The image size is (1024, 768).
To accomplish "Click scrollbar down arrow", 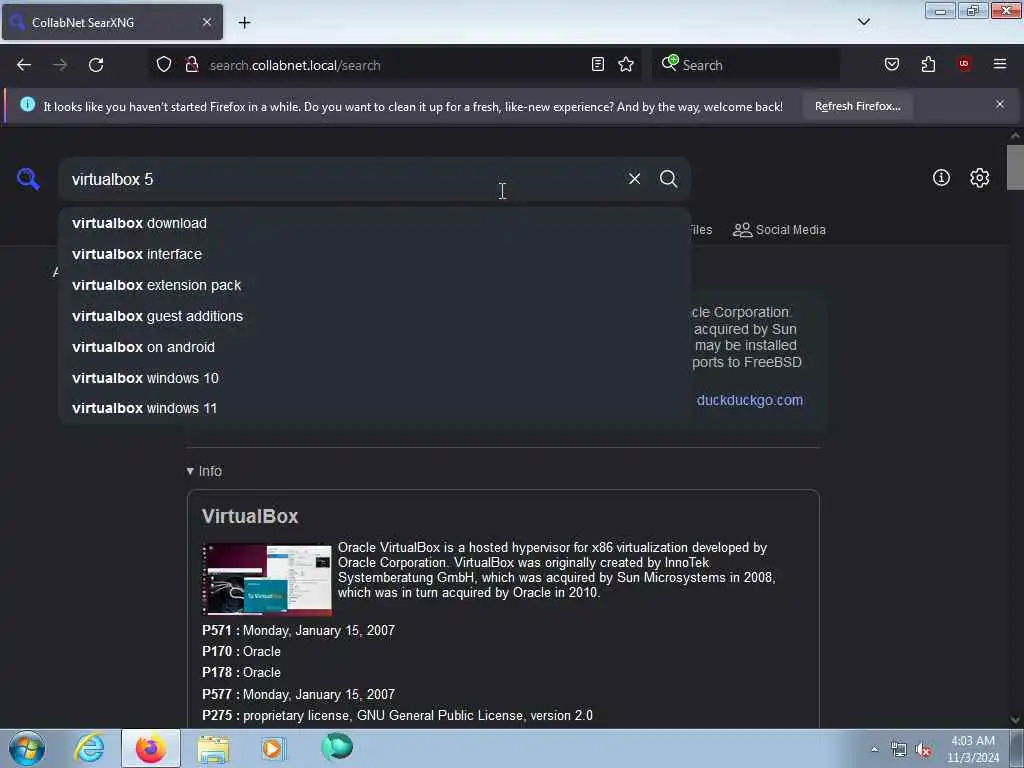I will (x=1015, y=720).
